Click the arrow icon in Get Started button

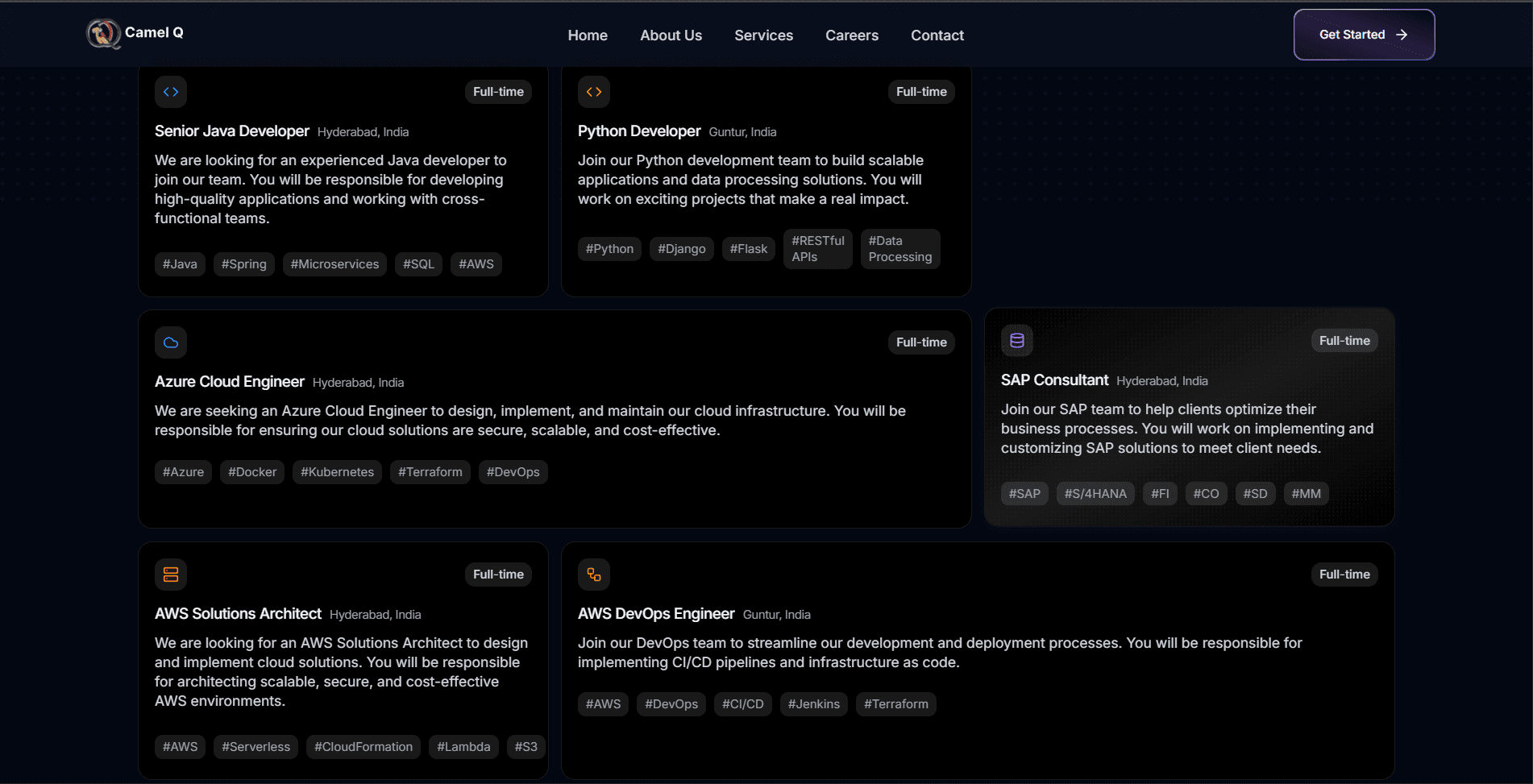1402,35
